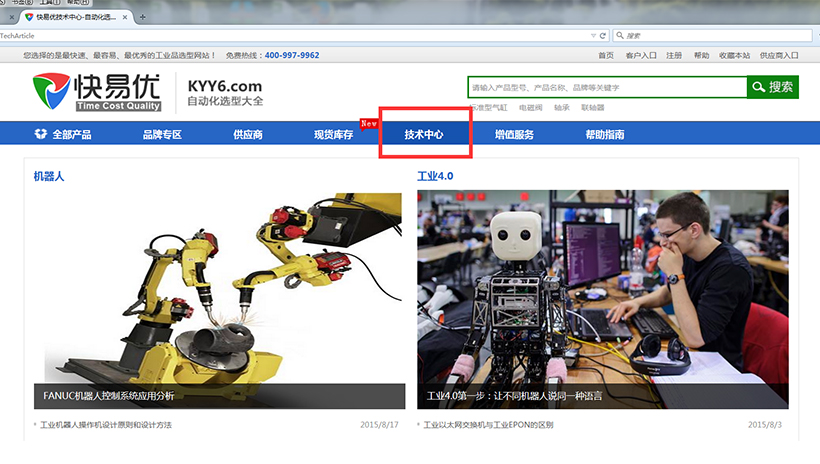Close the 快易优技术中心 browser tab
Screen dimensions: 820x464
pyautogui.click(x=125, y=17)
